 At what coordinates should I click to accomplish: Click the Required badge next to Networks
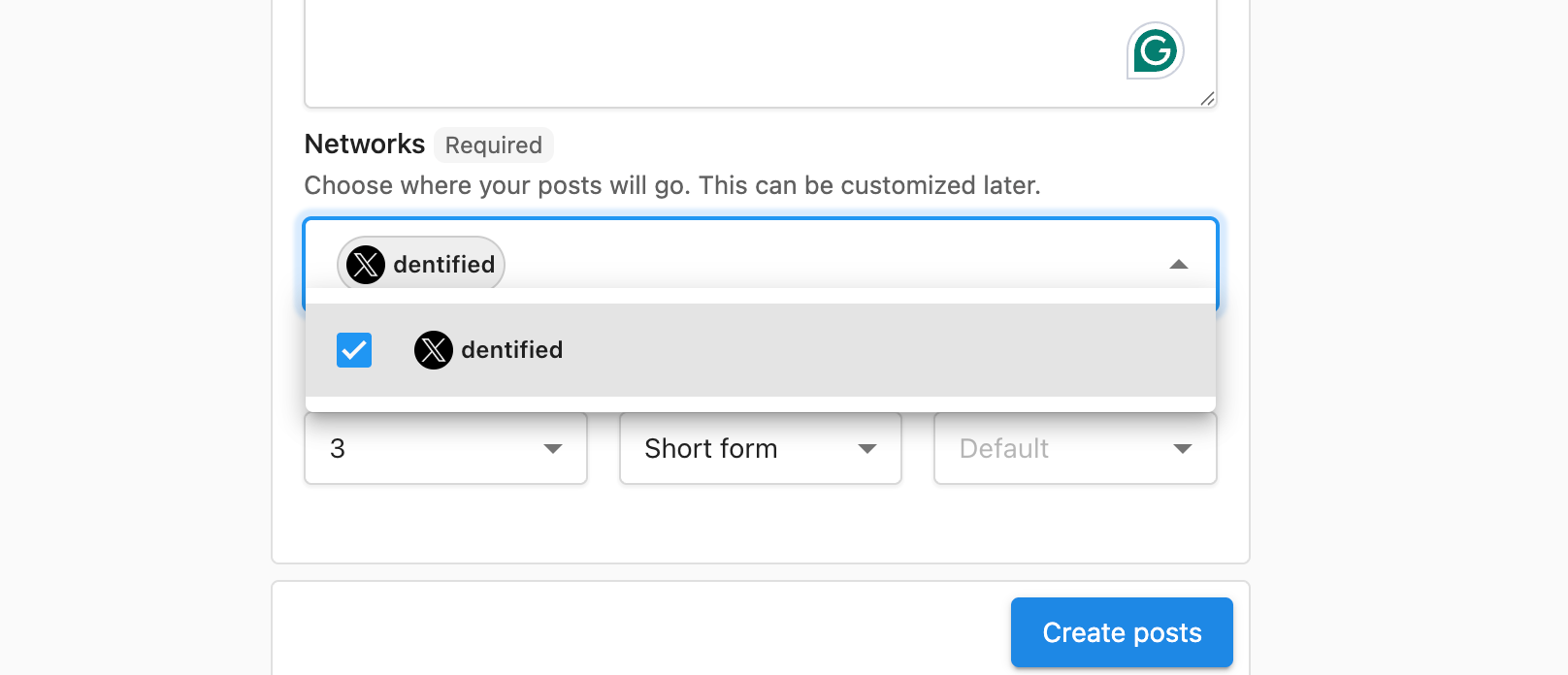pyautogui.click(x=494, y=145)
